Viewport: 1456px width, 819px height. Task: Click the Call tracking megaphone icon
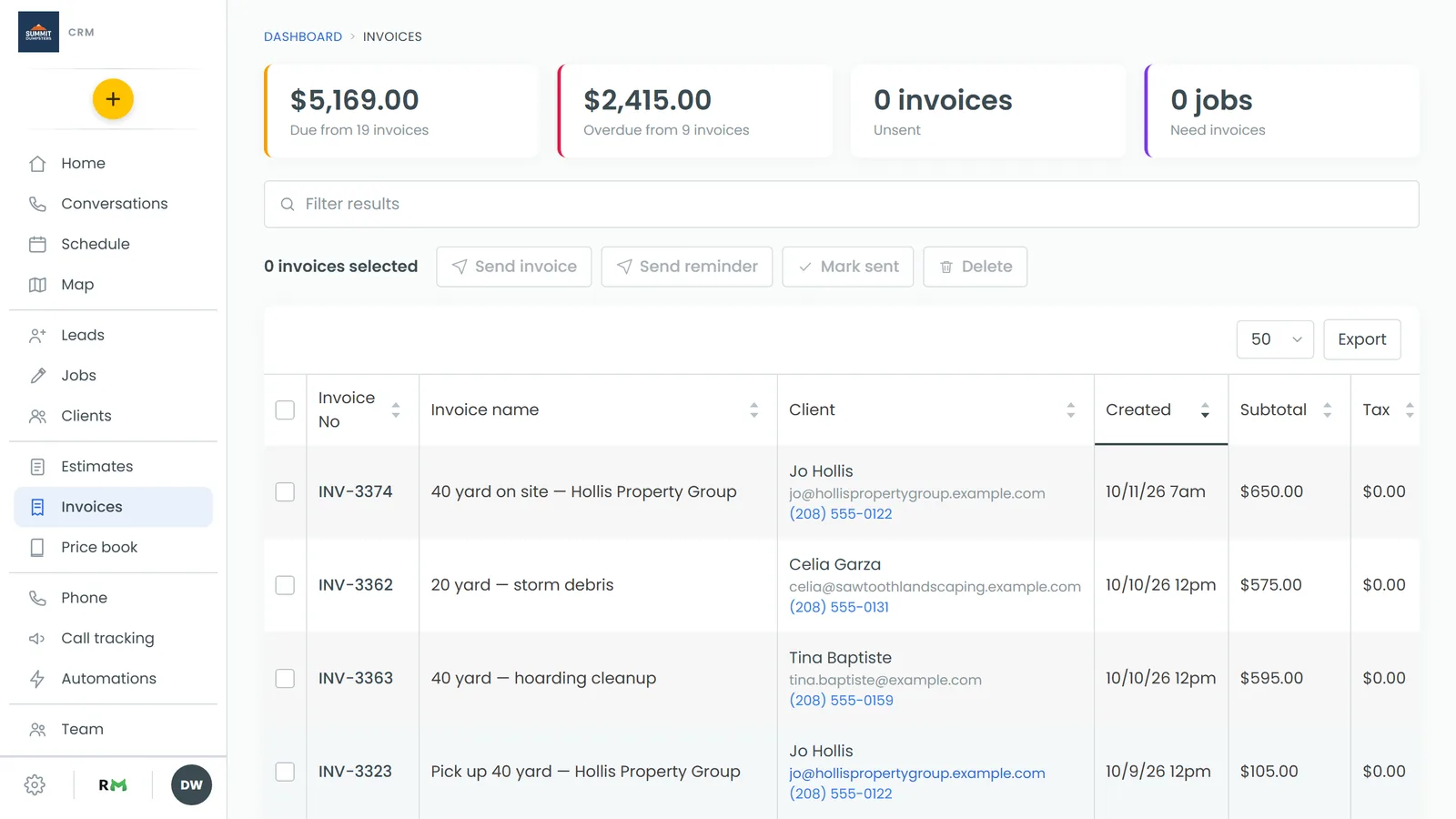[x=37, y=639]
